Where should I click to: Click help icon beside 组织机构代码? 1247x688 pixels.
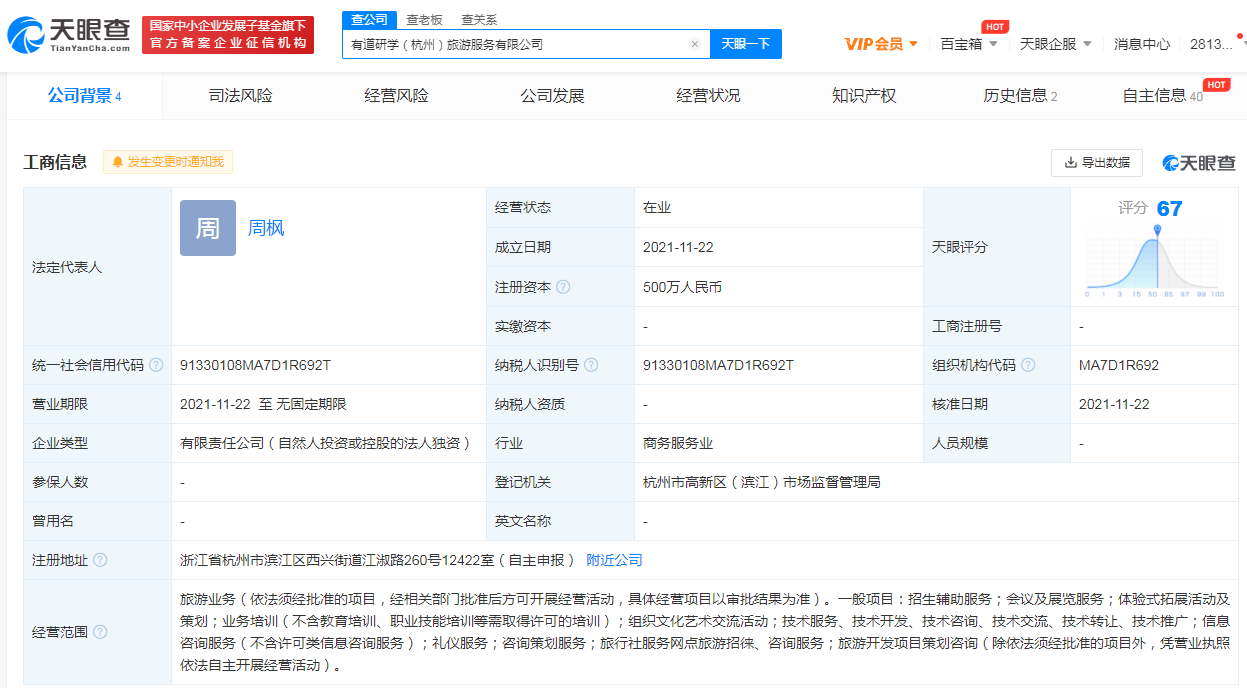tap(1028, 365)
